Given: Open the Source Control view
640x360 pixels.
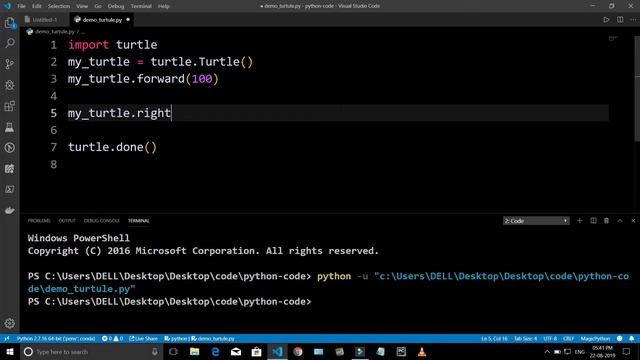Looking at the screenshot, I should (x=10, y=64).
